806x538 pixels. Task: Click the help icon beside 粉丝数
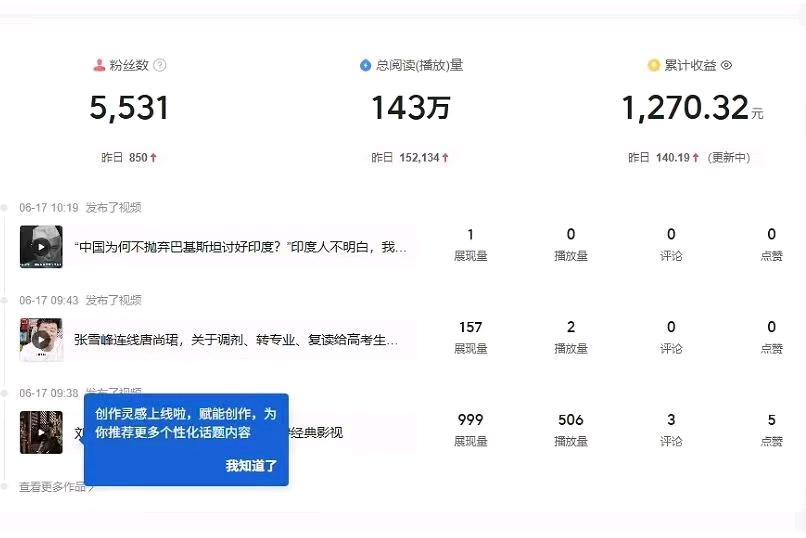click(160, 65)
